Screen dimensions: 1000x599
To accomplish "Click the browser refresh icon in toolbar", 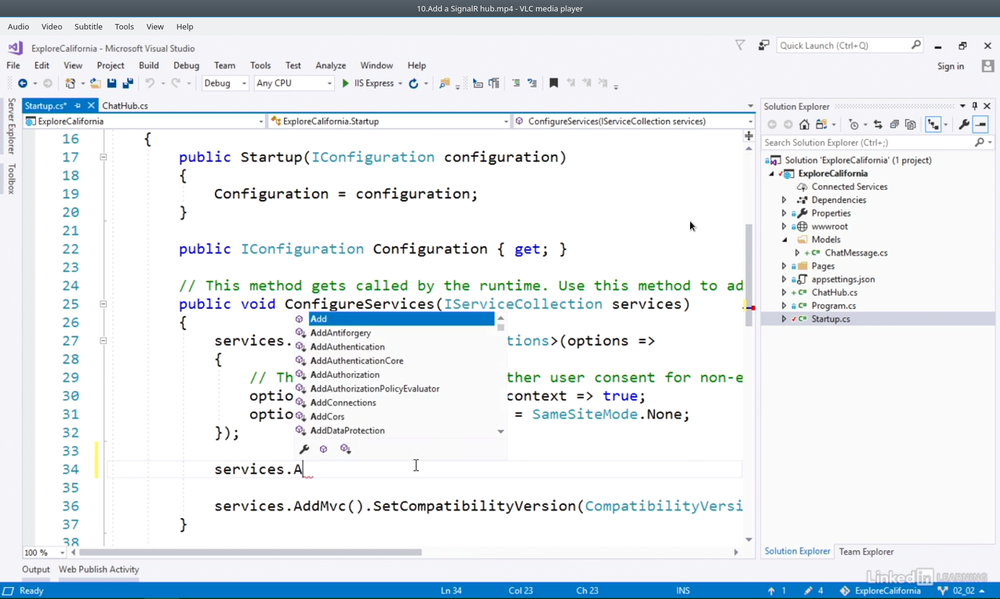I will (x=413, y=84).
